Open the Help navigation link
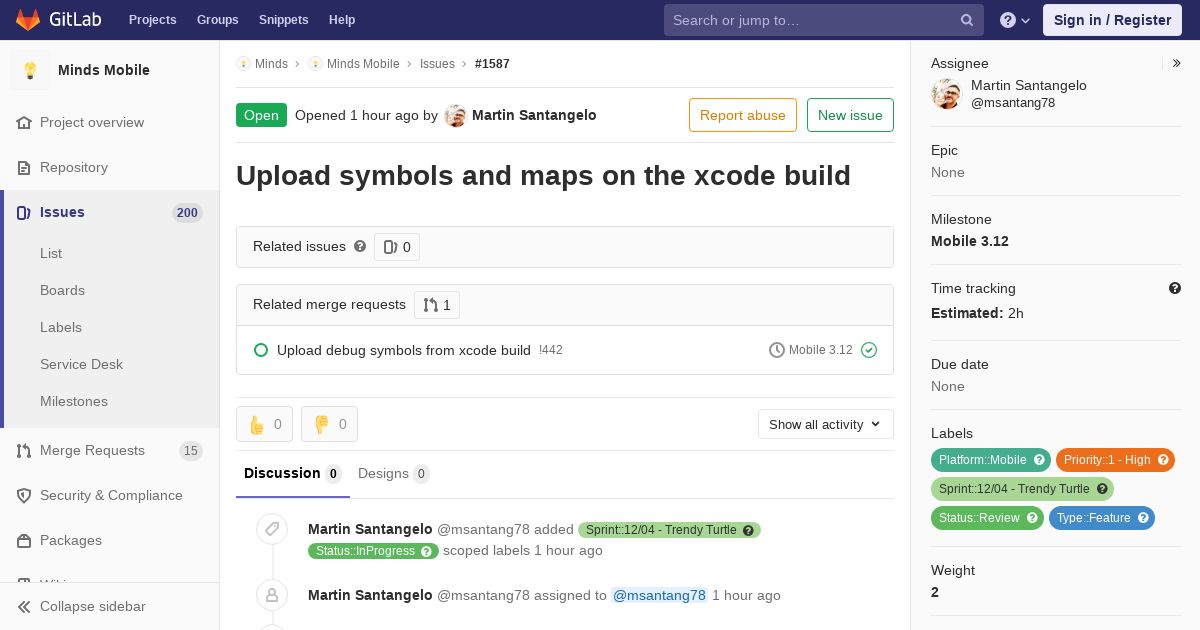Image resolution: width=1200 pixels, height=630 pixels. click(342, 20)
